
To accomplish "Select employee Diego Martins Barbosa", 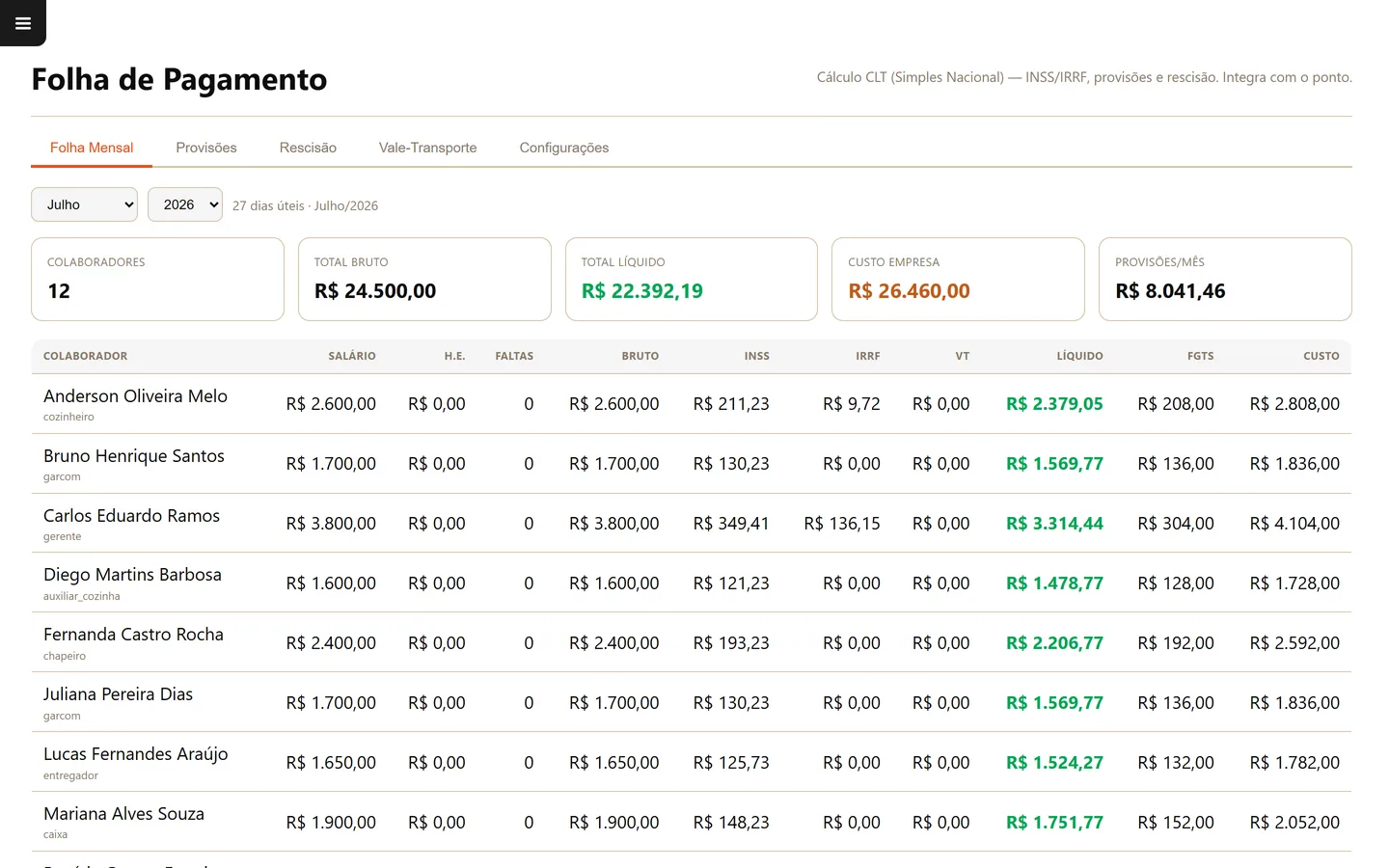I will click(x=132, y=575).
